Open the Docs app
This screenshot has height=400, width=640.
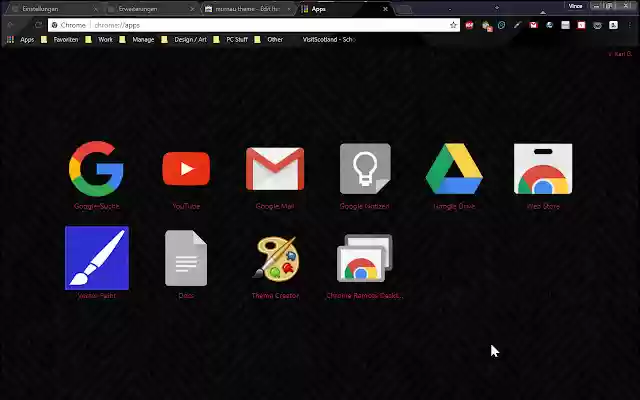tap(186, 258)
